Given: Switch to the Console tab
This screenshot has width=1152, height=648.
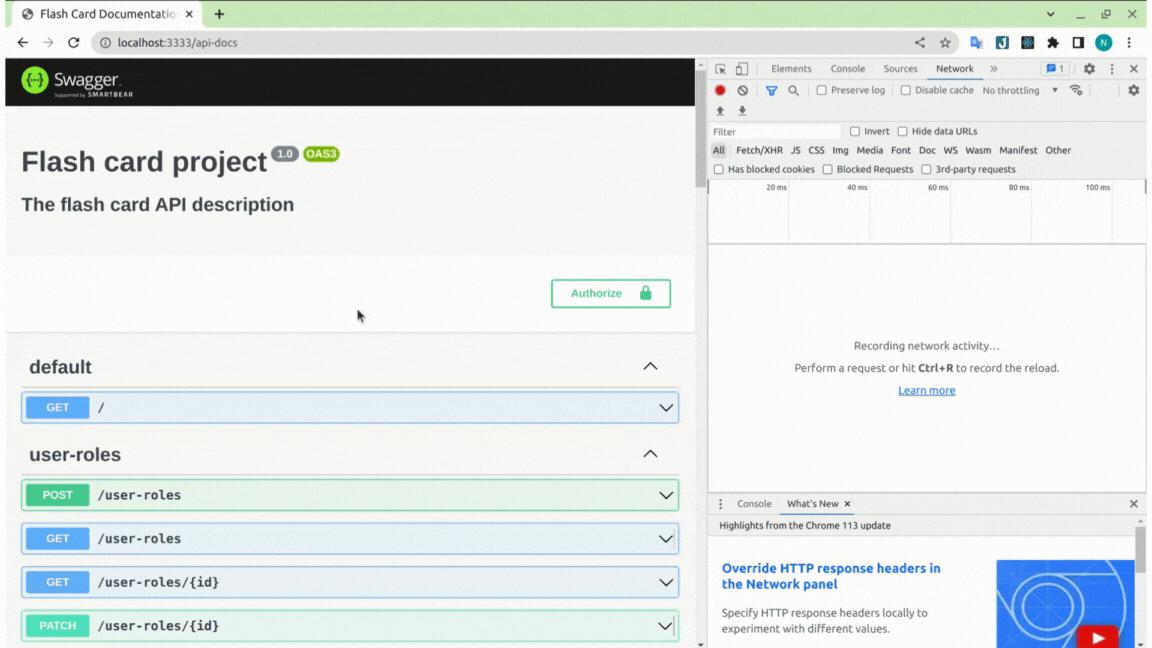Looking at the screenshot, I should click(x=847, y=68).
